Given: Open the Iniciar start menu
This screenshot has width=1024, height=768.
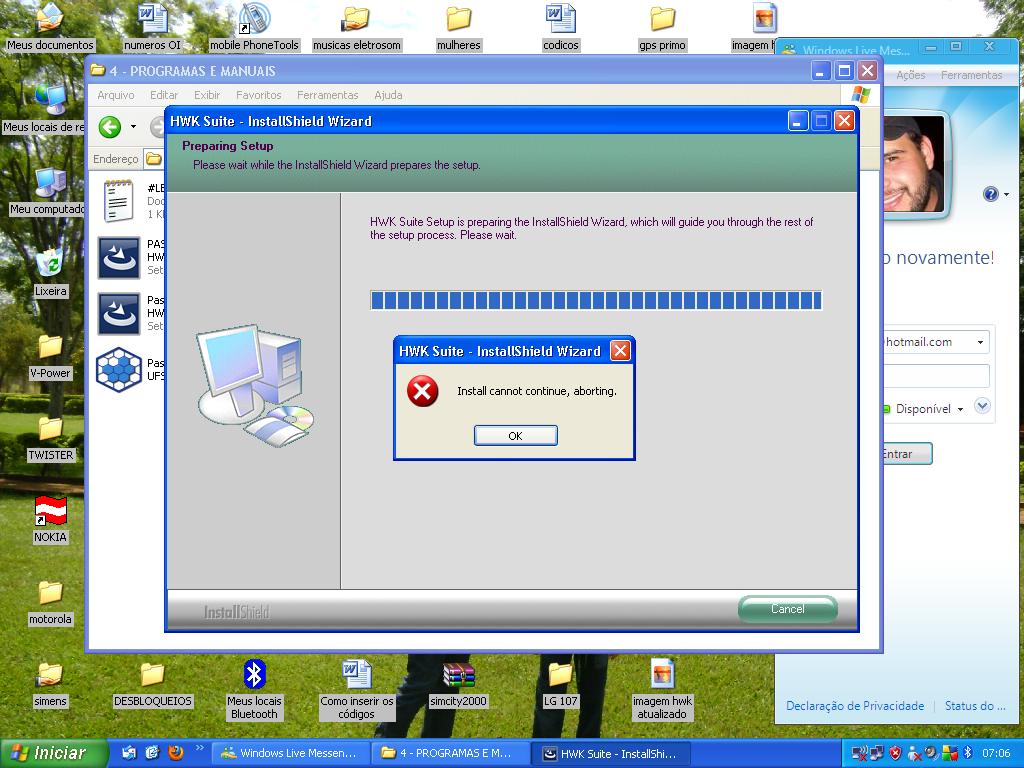Looking at the screenshot, I should (x=54, y=753).
